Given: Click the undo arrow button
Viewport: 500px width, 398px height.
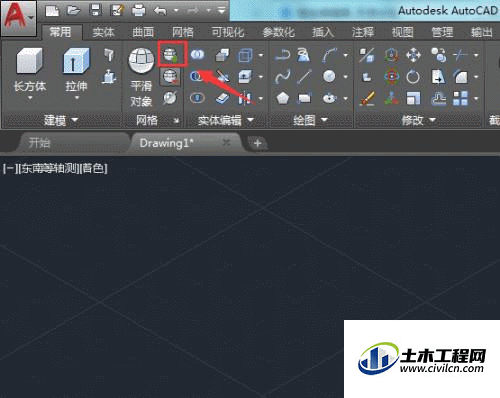Looking at the screenshot, I should pos(160,11).
